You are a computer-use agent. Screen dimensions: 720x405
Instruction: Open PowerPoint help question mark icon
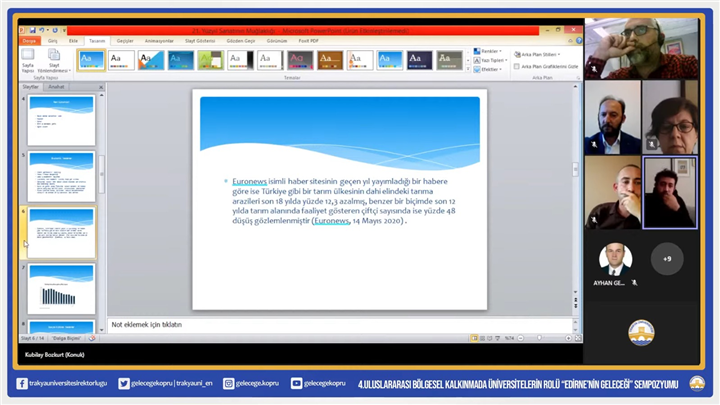coord(579,41)
